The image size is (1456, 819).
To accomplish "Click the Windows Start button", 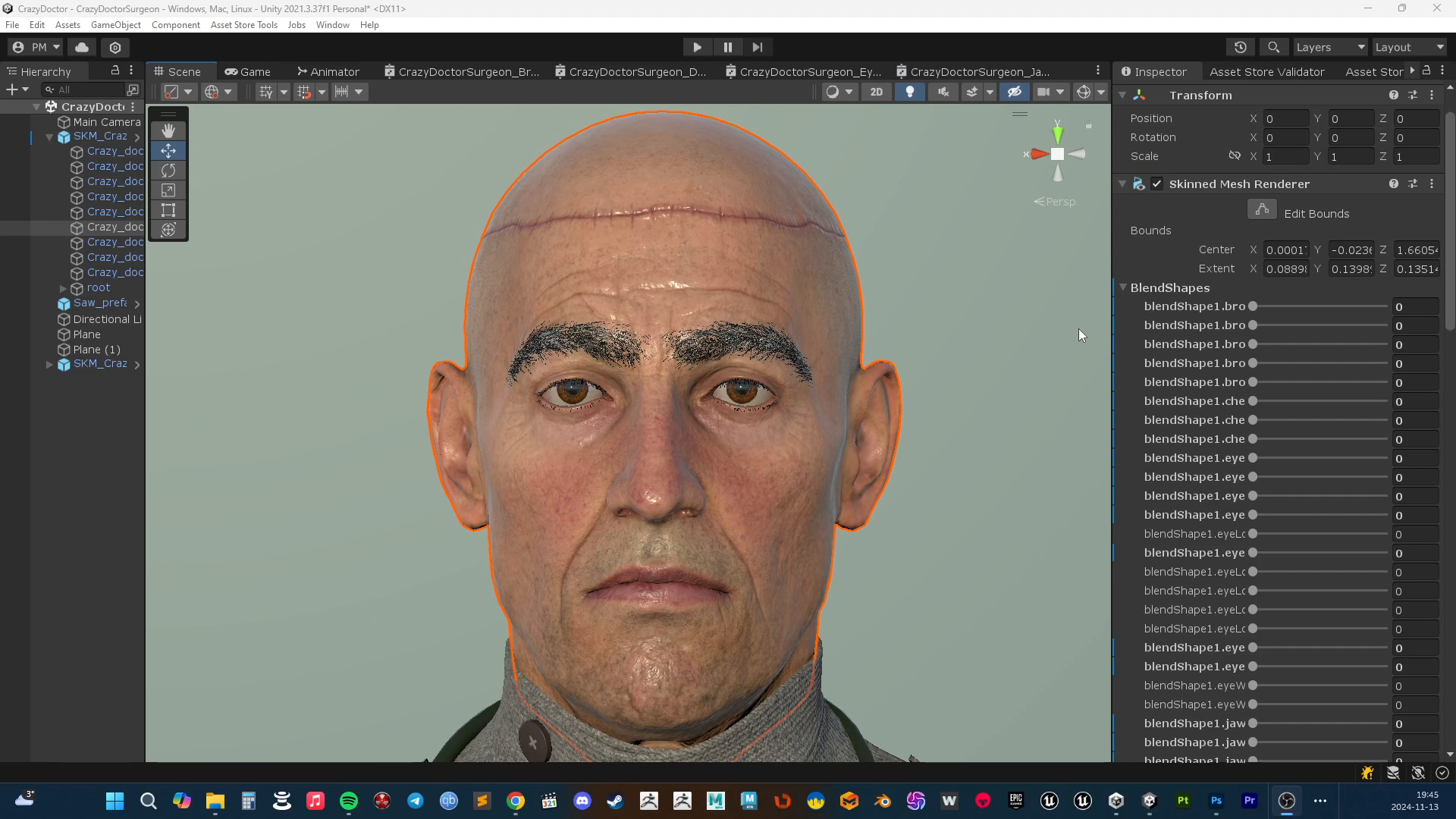I will [115, 801].
